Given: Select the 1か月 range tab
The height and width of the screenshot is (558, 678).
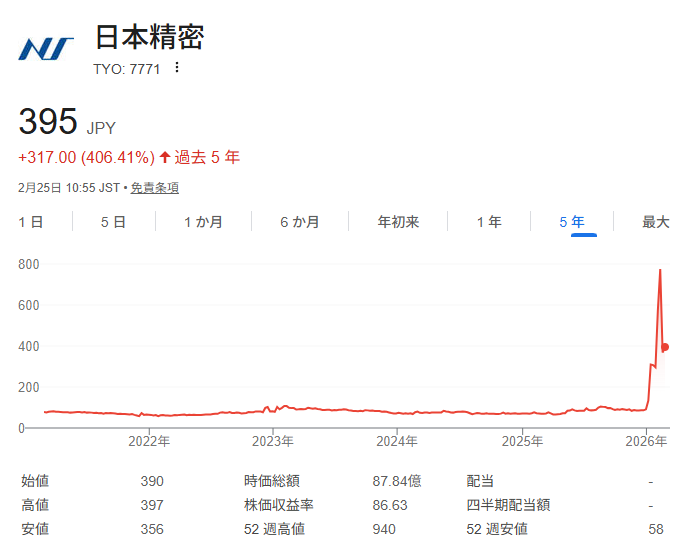Looking at the screenshot, I should pyautogui.click(x=203, y=222).
